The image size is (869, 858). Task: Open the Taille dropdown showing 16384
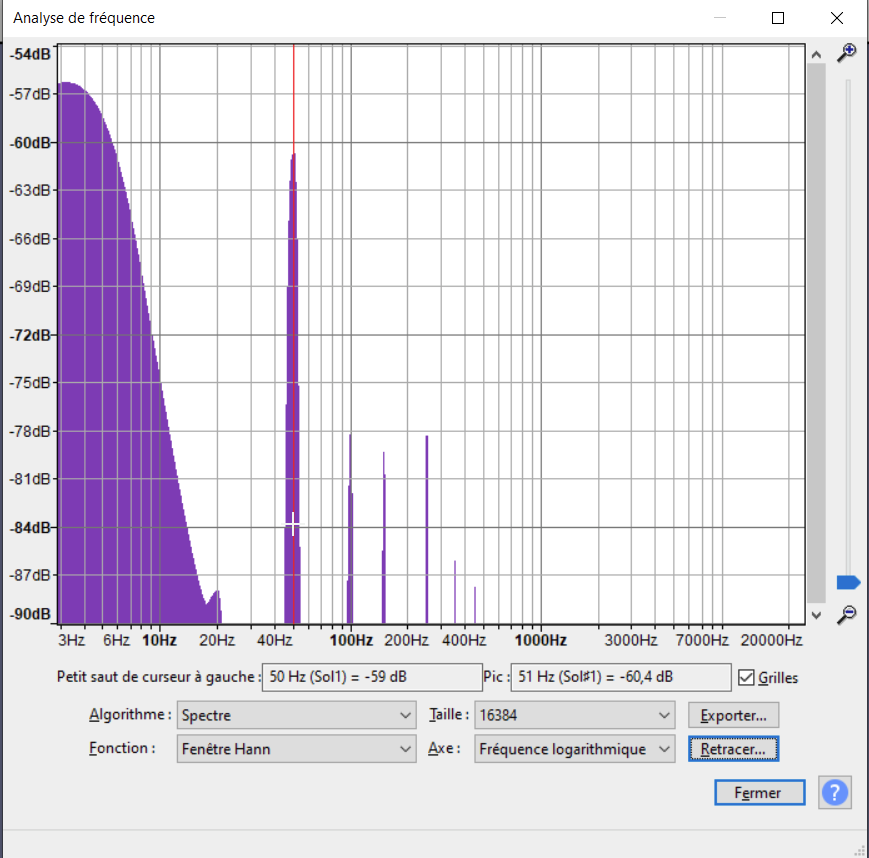click(575, 715)
